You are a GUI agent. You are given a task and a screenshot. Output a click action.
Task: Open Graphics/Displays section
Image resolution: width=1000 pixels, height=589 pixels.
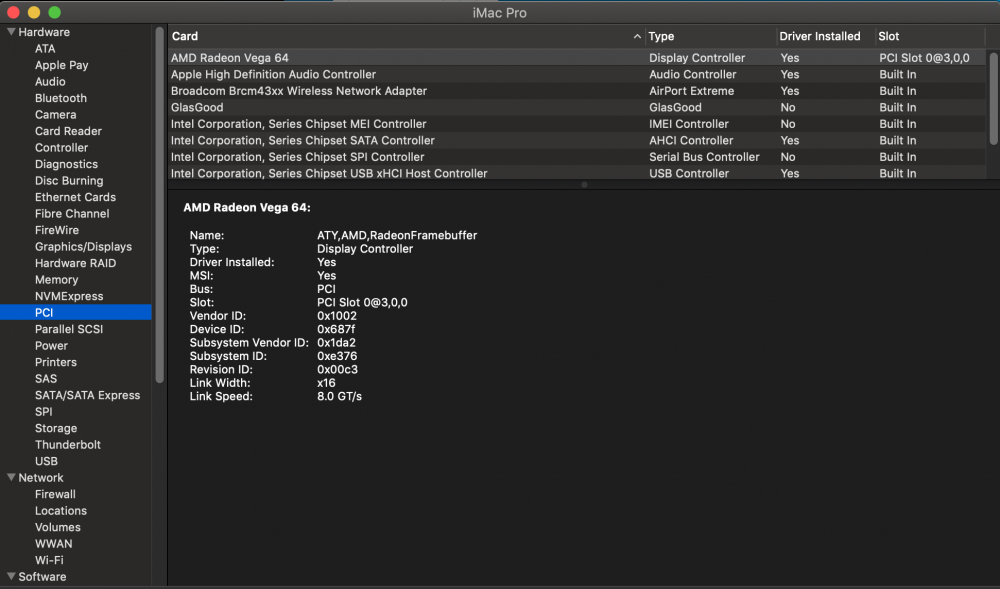tap(84, 247)
